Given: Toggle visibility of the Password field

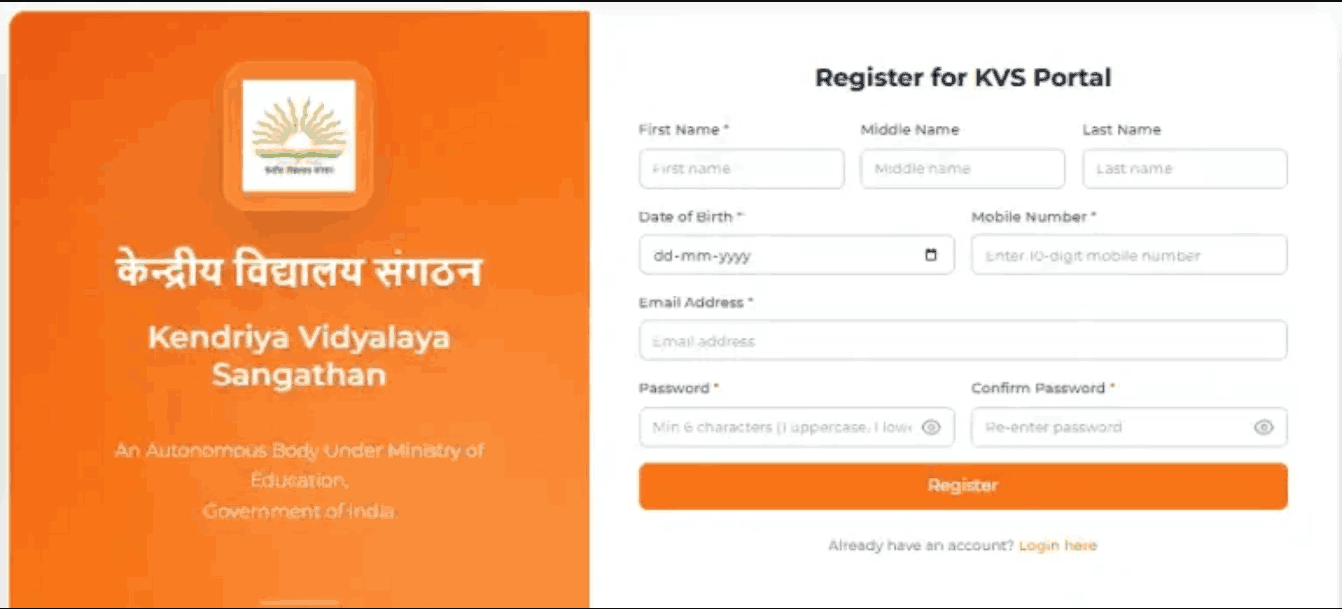Looking at the screenshot, I should [932, 427].
